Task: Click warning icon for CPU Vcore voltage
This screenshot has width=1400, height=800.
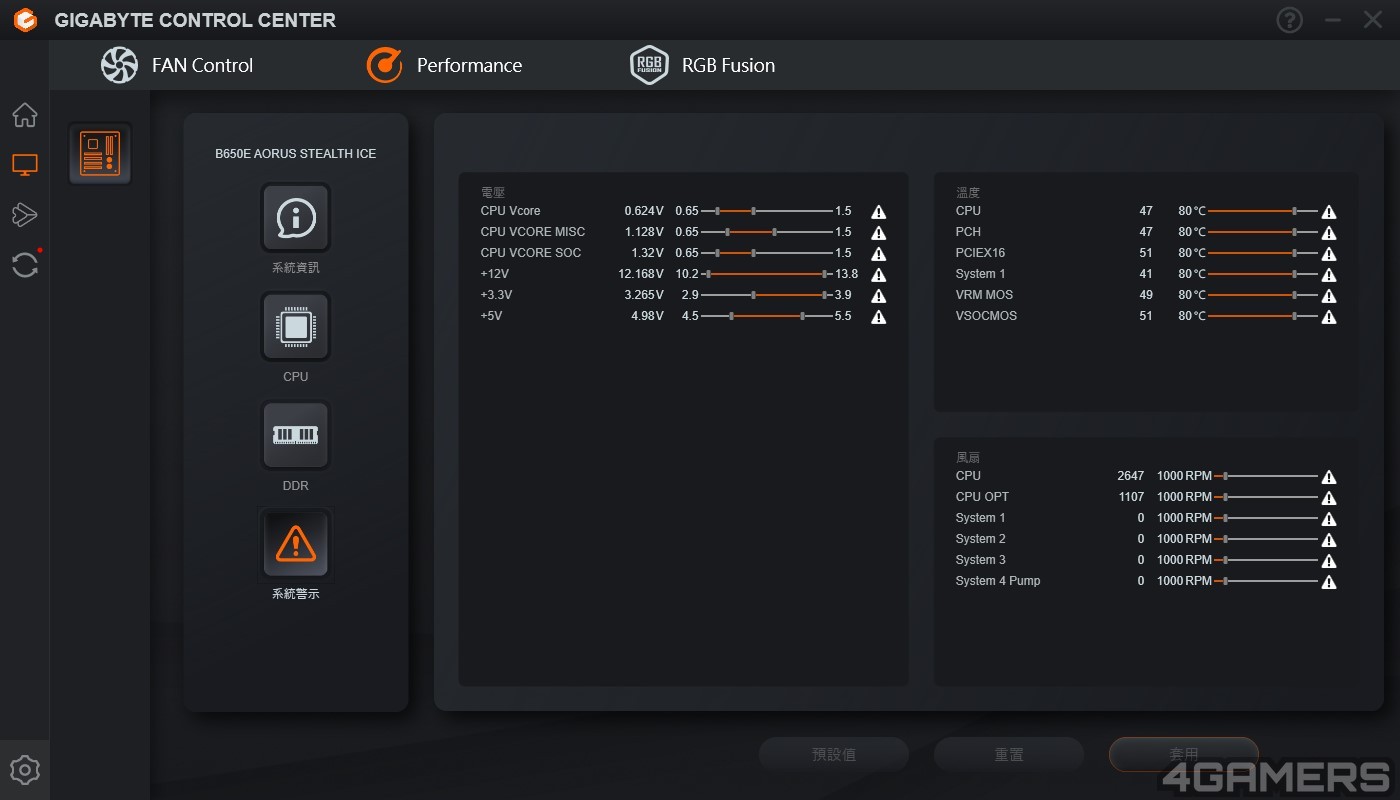Action: 879,212
